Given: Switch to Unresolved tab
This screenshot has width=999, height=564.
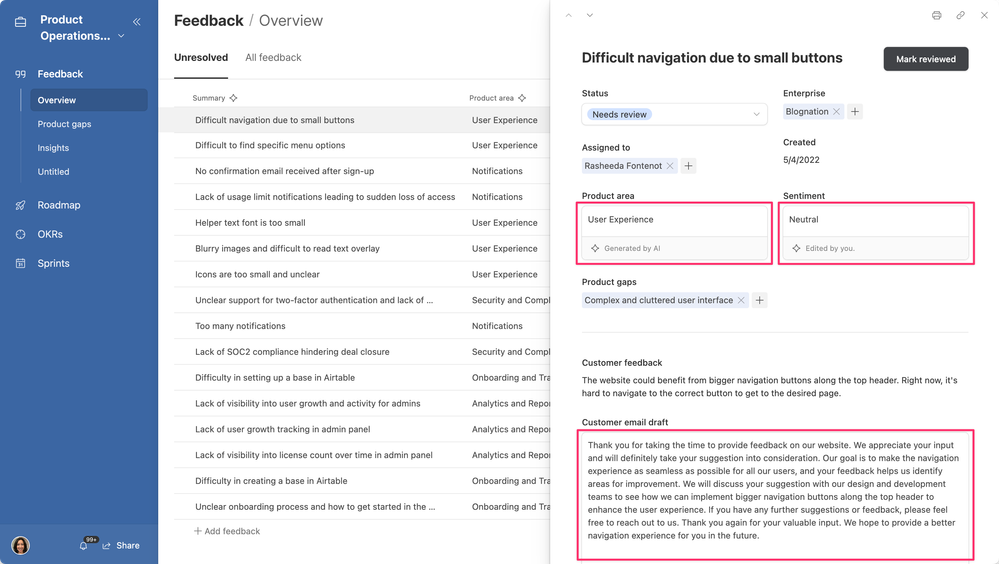Looking at the screenshot, I should point(201,57).
